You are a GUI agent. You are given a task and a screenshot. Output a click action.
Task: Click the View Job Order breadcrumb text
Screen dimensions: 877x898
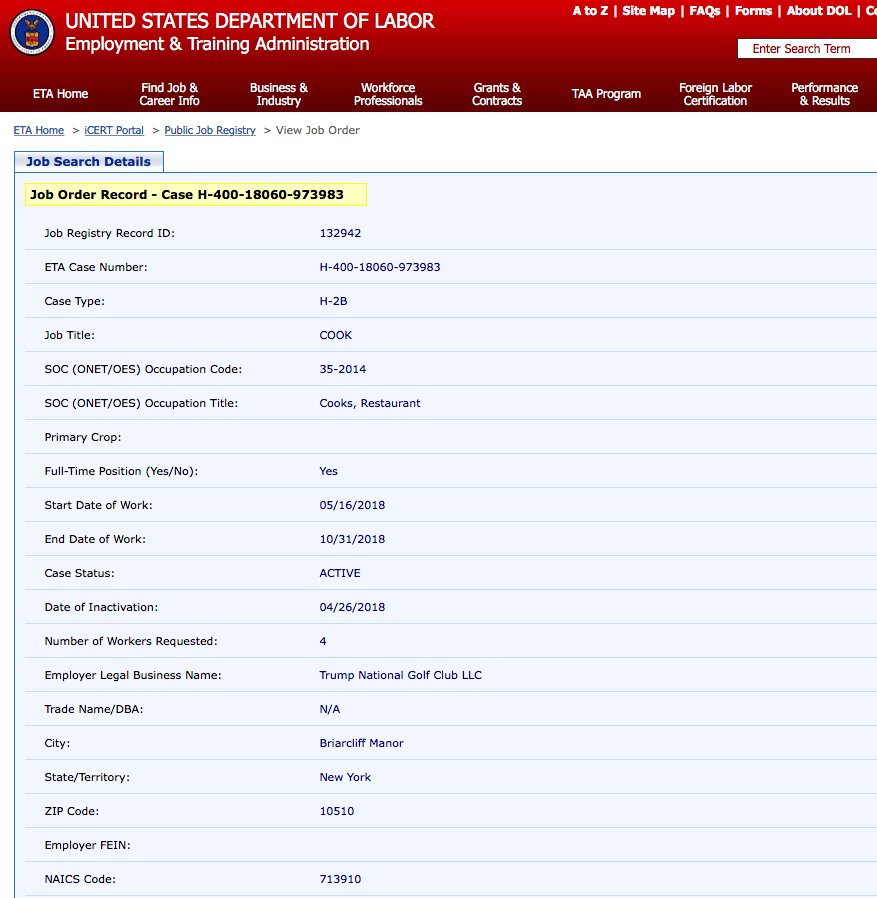coord(318,130)
